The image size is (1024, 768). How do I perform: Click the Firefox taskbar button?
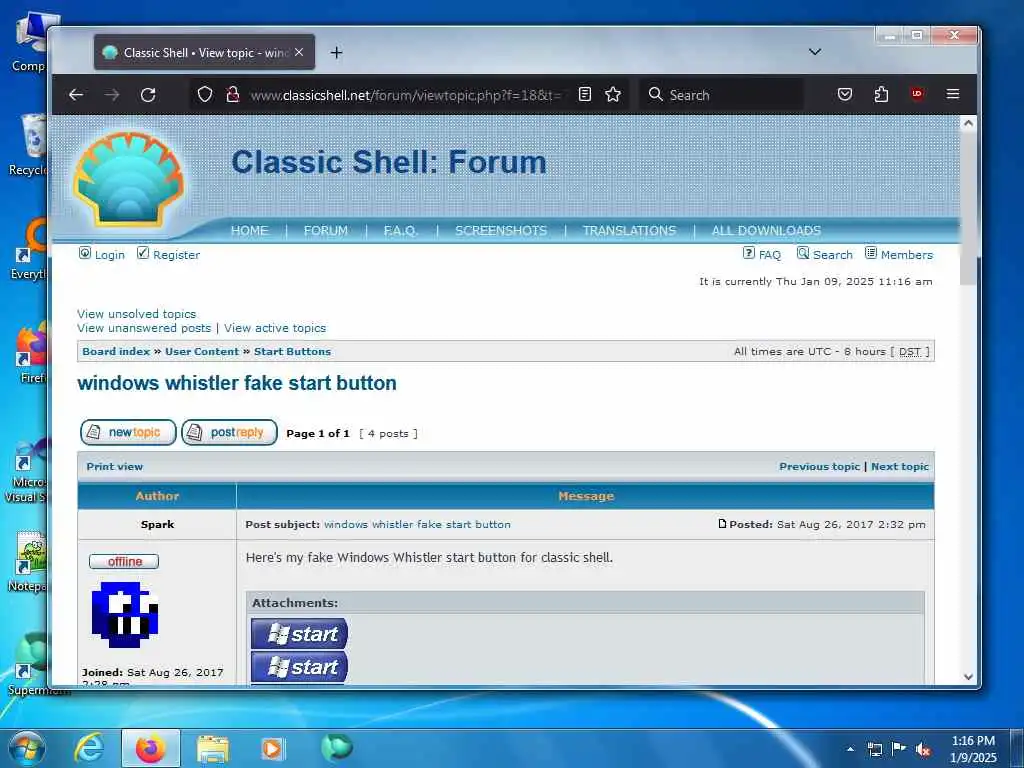151,748
